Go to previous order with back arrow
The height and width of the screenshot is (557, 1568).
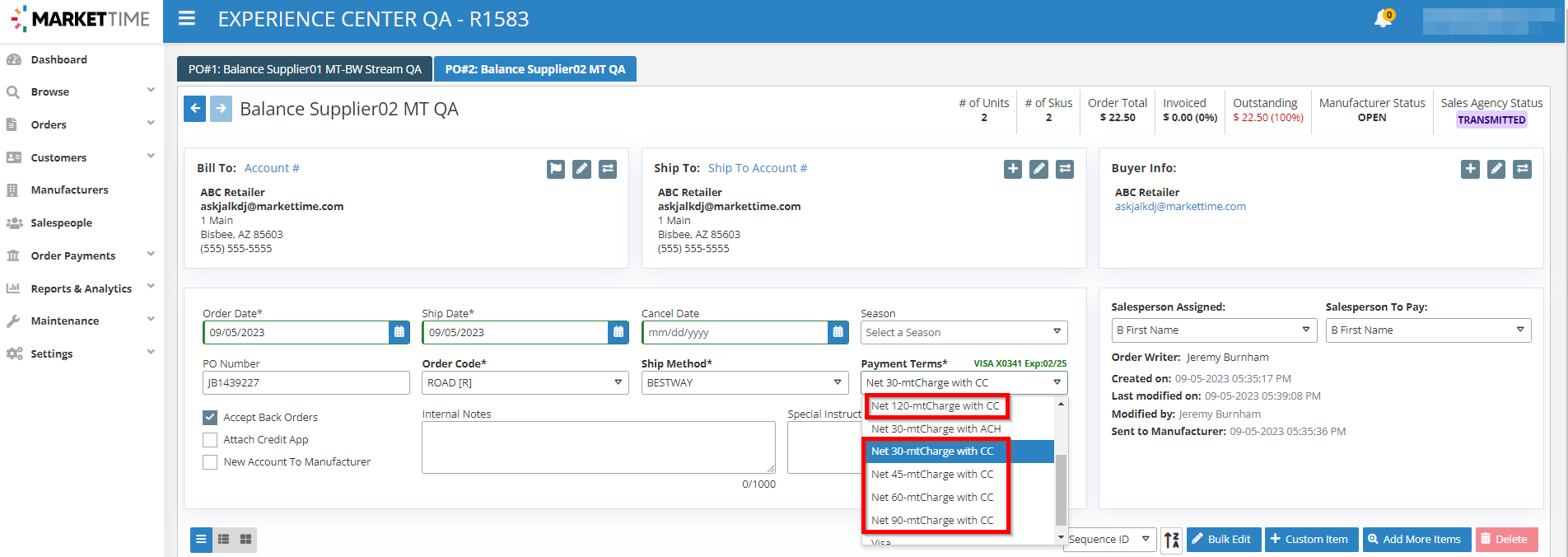(x=195, y=109)
